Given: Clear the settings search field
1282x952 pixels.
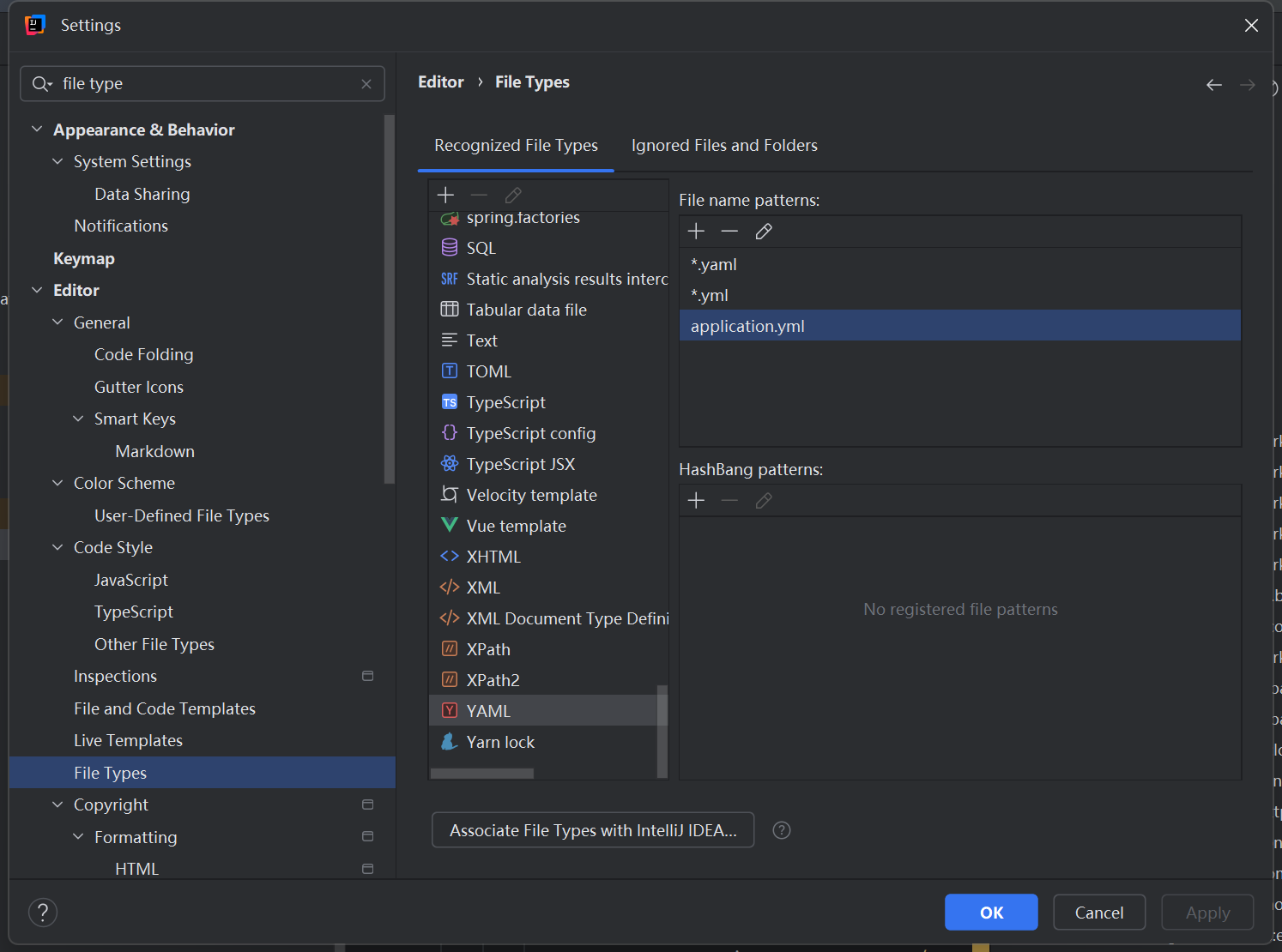Looking at the screenshot, I should pyautogui.click(x=366, y=84).
